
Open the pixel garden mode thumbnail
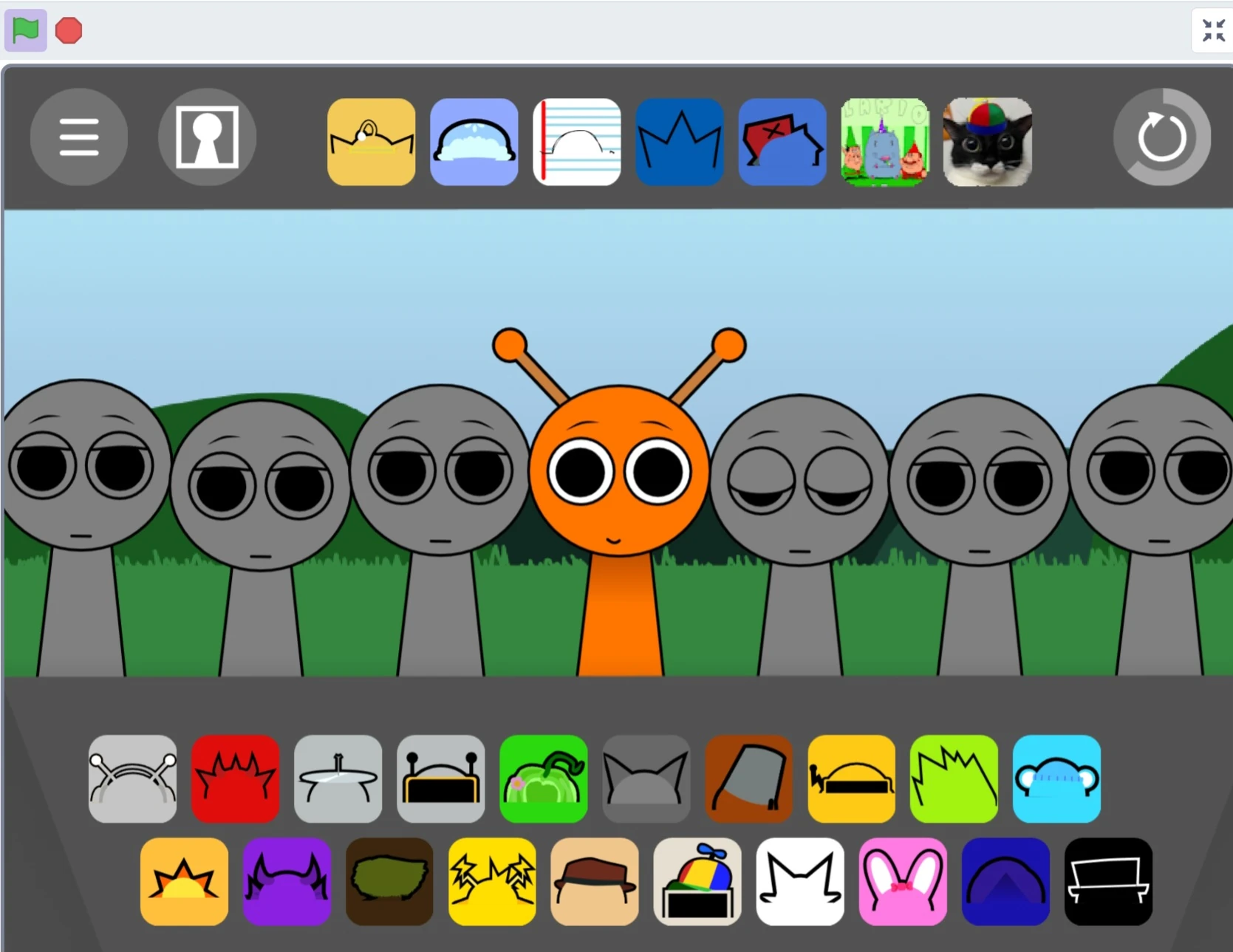click(x=884, y=142)
